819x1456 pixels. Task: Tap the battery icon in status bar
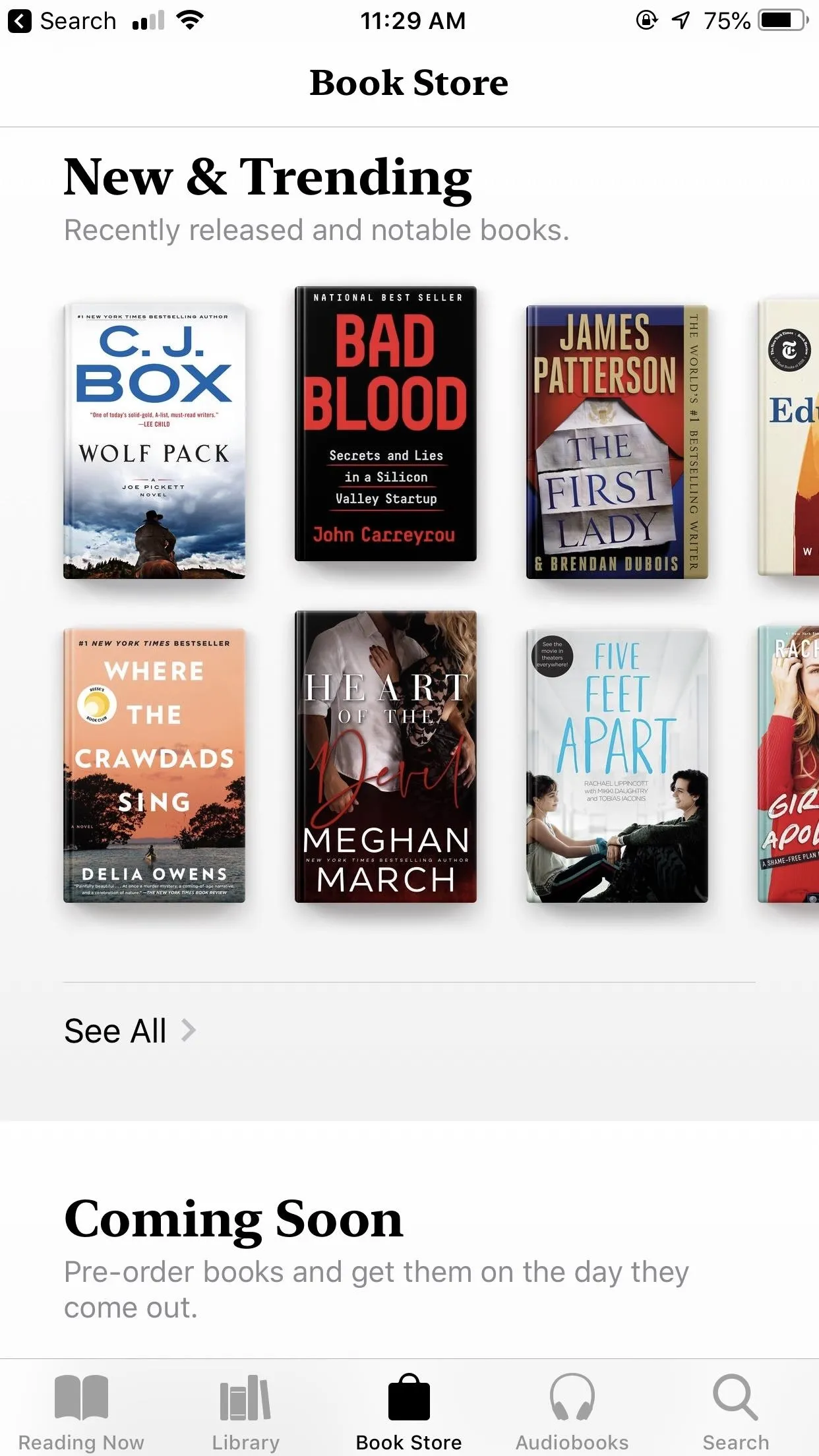point(783,20)
